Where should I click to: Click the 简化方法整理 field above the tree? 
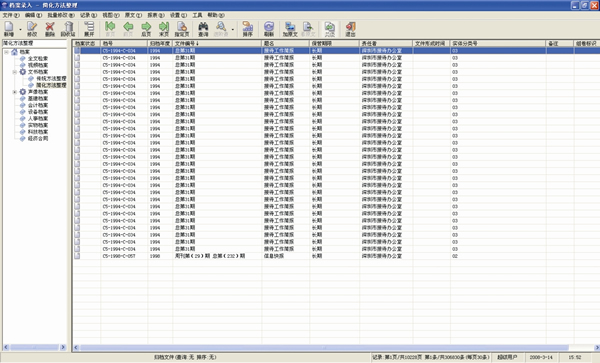tap(34, 44)
